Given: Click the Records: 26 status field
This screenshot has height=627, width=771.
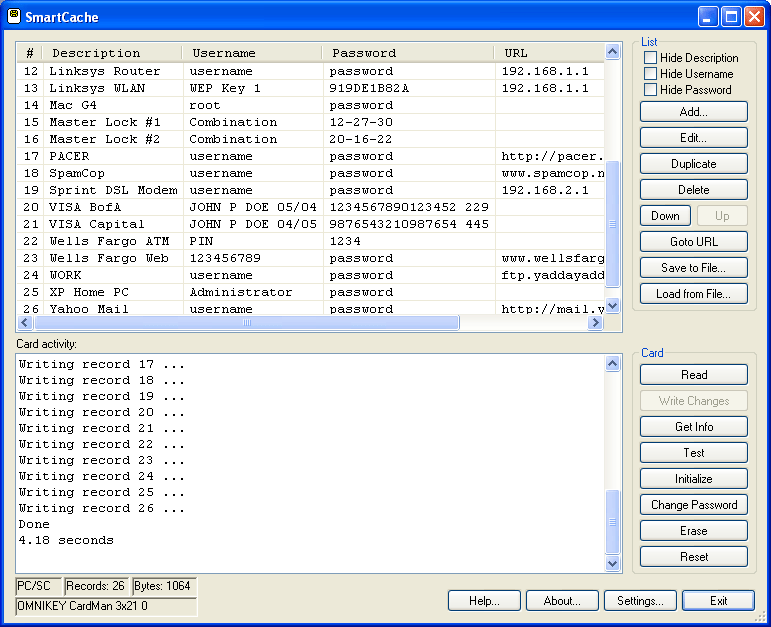Looking at the screenshot, I should 96,586.
